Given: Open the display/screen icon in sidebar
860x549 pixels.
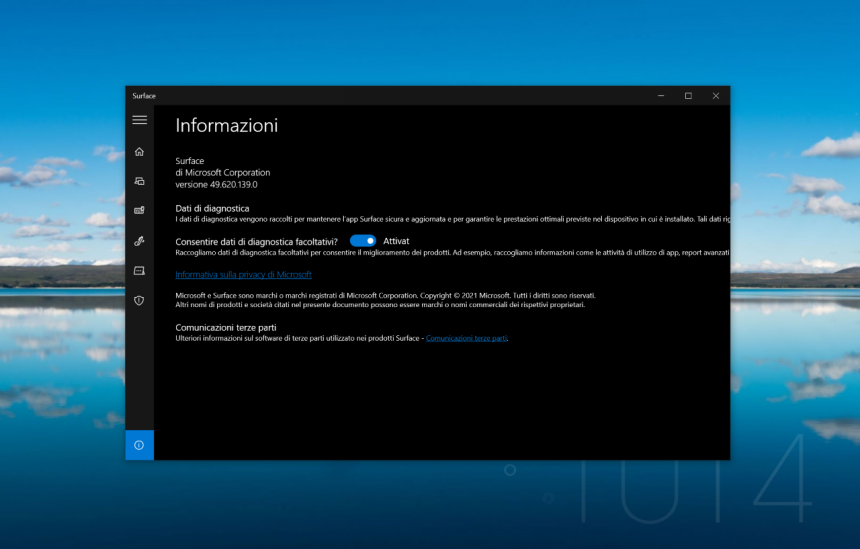Looking at the screenshot, I should pos(139,270).
